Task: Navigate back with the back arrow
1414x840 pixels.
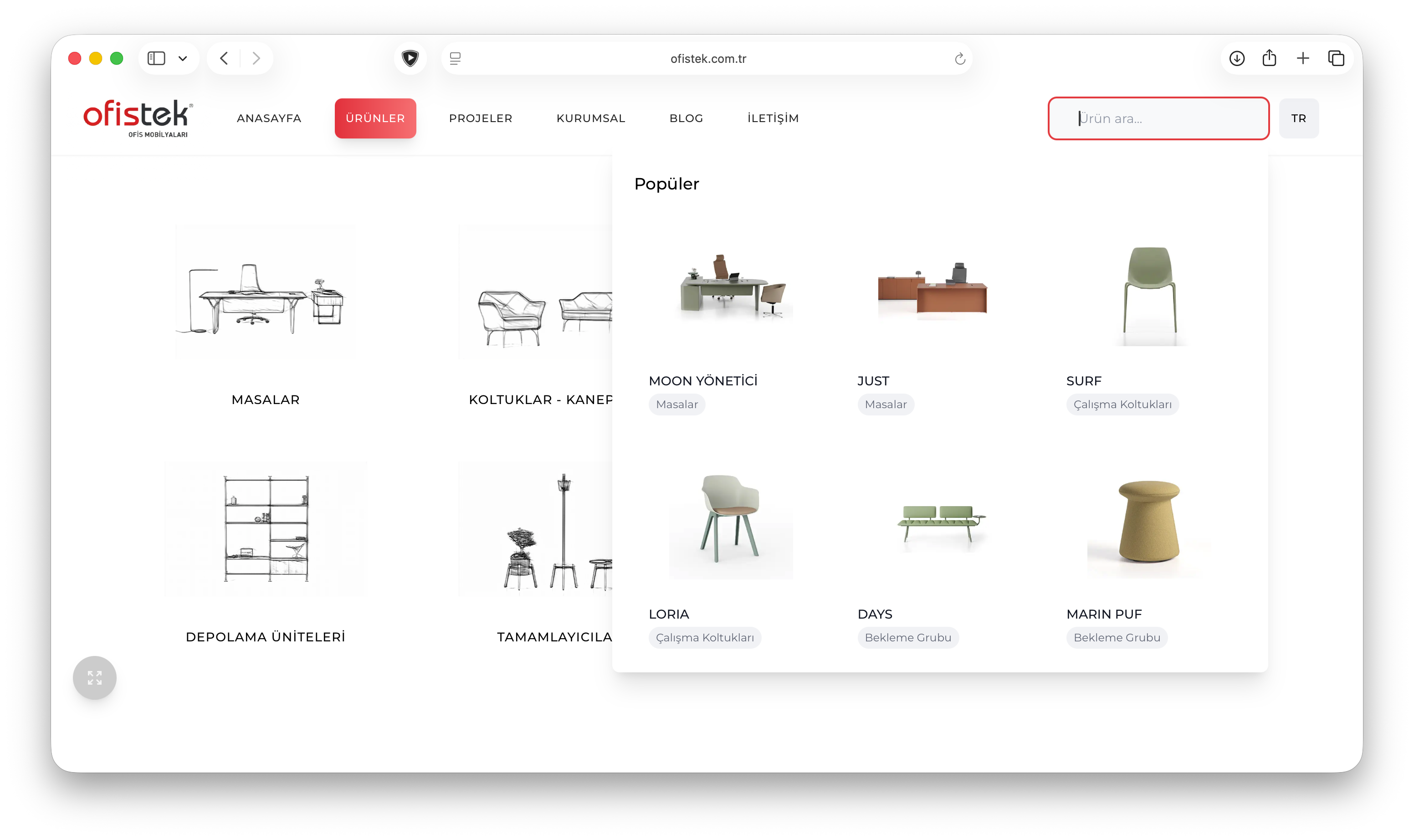Action: point(224,58)
